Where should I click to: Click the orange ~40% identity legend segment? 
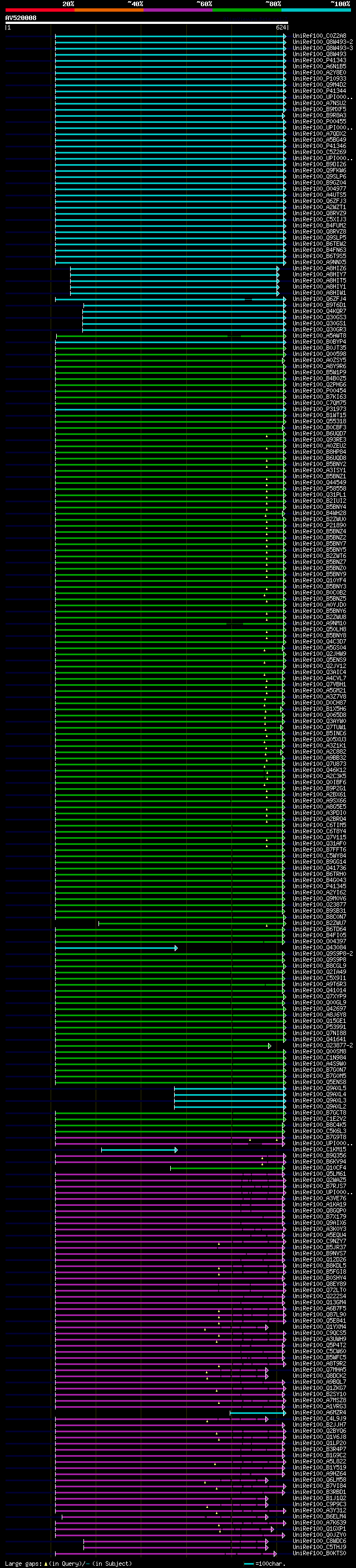pyautogui.click(x=109, y=11)
